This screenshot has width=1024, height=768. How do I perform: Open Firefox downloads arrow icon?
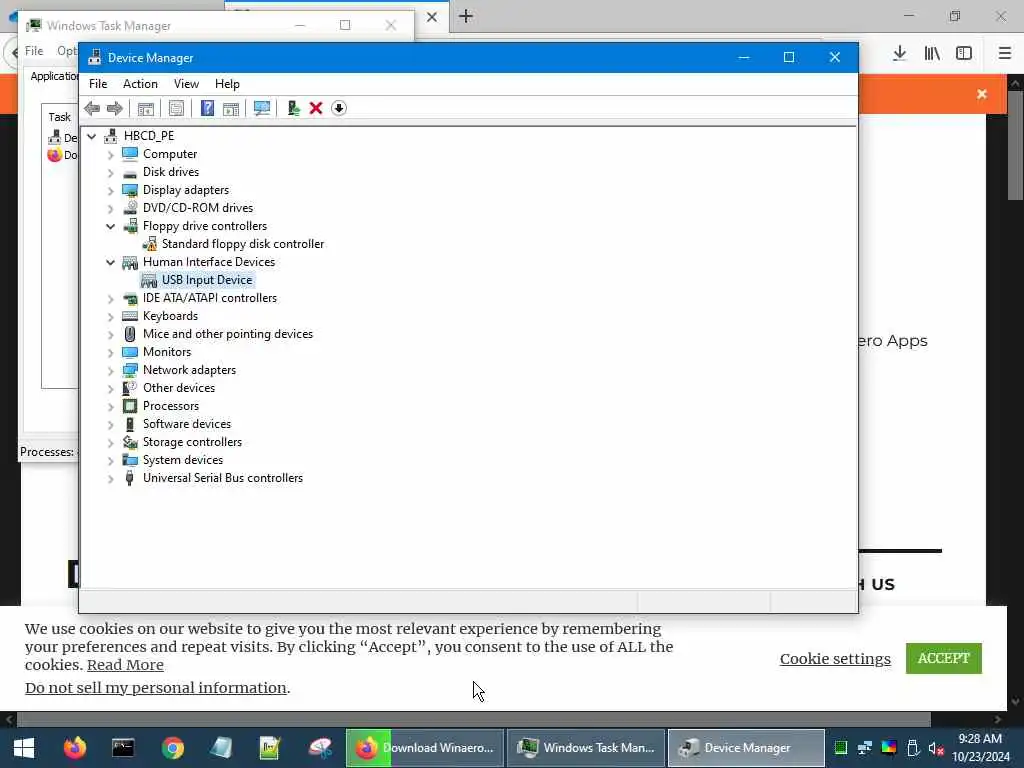click(x=899, y=53)
